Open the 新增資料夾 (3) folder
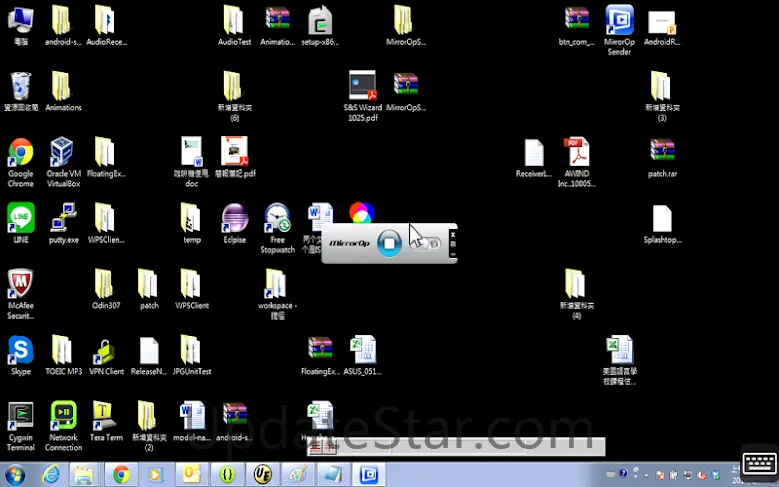Image resolution: width=779 pixels, height=487 pixels. [662, 96]
